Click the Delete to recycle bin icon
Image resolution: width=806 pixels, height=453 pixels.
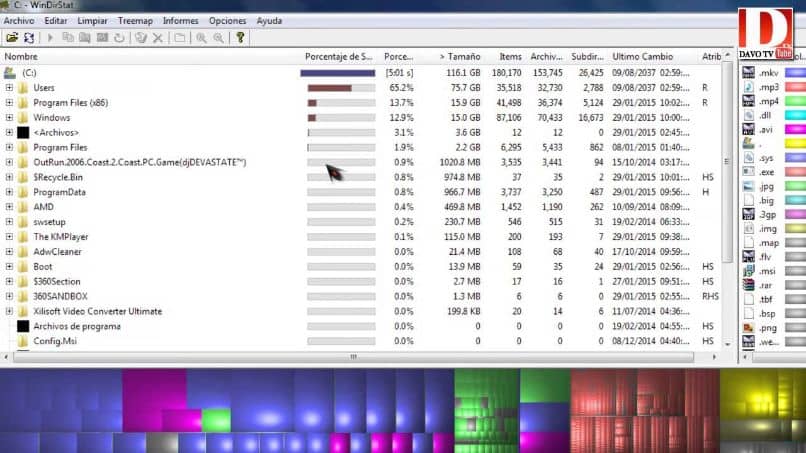pos(141,38)
